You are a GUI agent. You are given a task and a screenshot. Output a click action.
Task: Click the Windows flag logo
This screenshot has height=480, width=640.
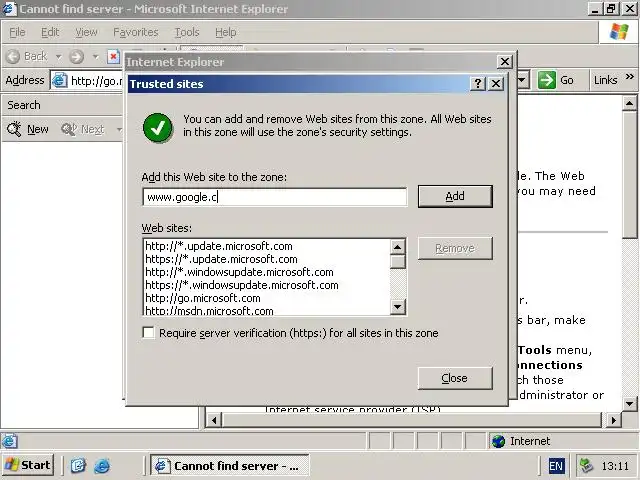(619, 31)
